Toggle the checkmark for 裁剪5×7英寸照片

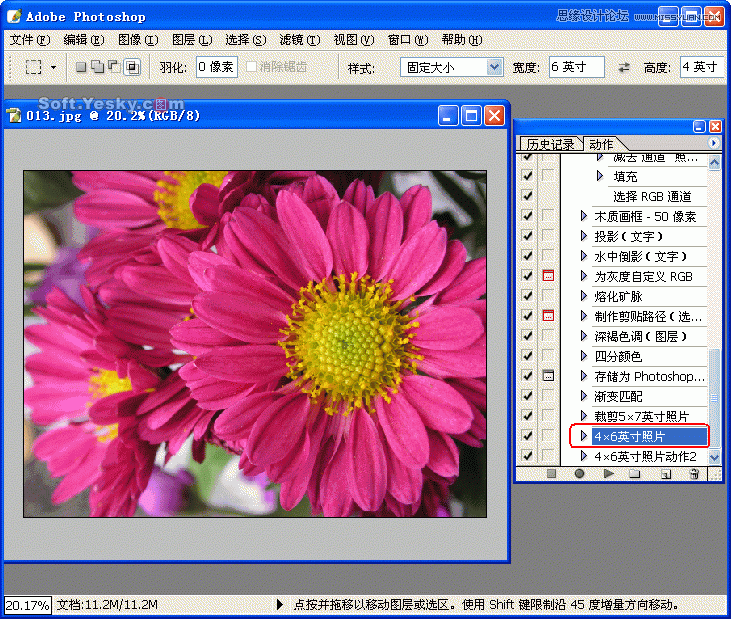coord(528,416)
